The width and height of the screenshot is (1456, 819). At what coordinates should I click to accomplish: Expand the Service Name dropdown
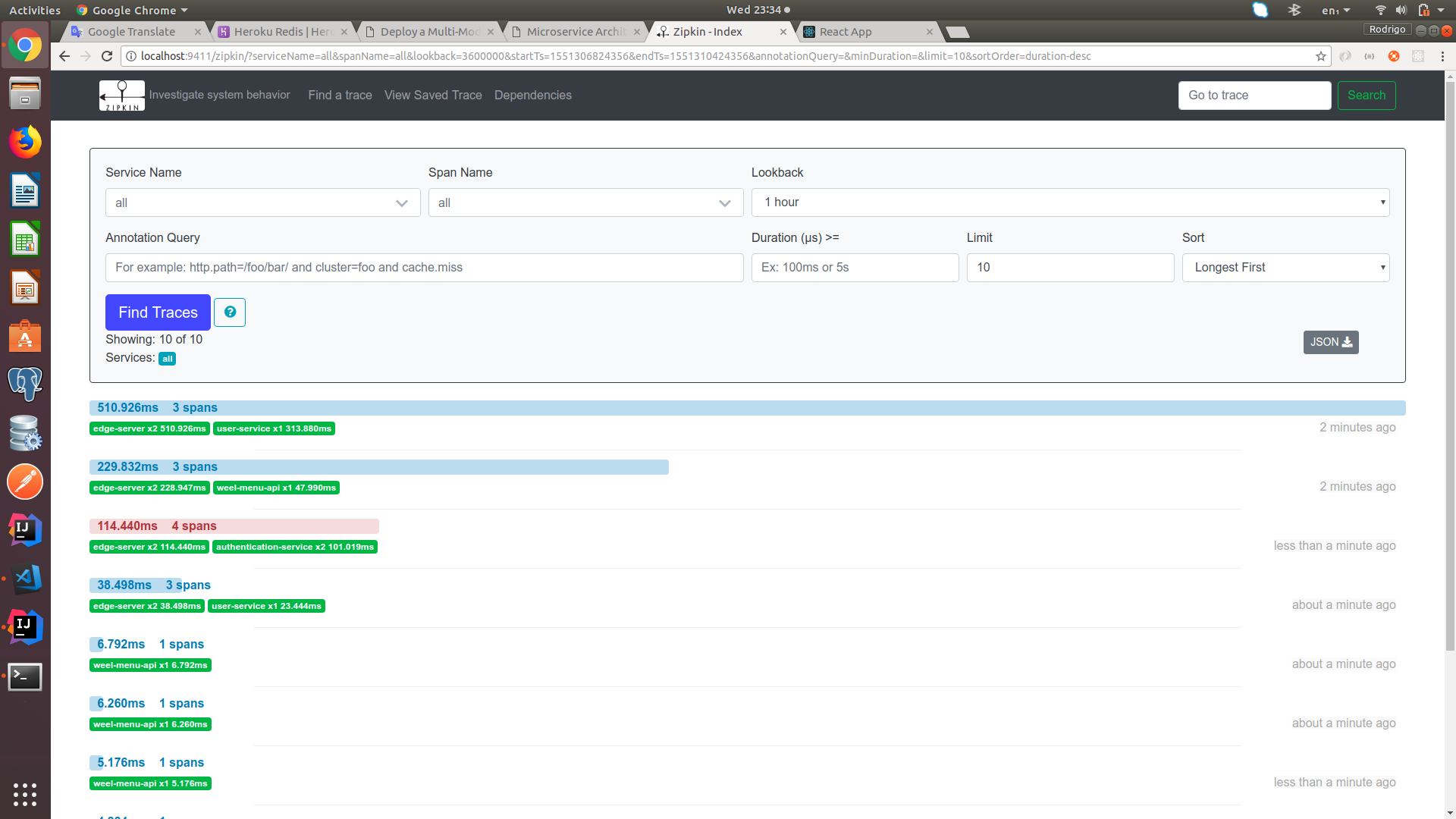tap(262, 203)
